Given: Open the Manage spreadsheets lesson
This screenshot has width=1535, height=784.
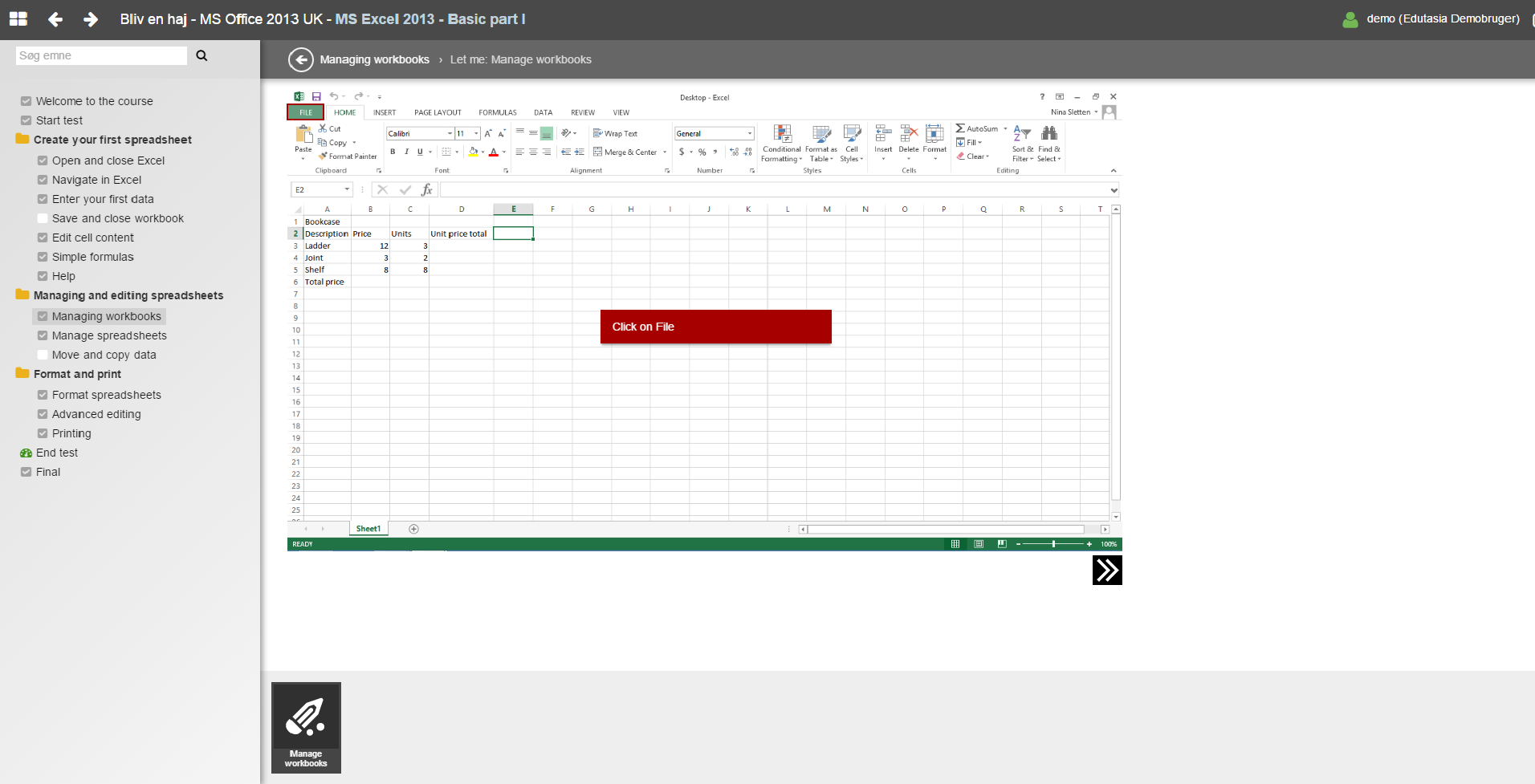Looking at the screenshot, I should pos(109,335).
